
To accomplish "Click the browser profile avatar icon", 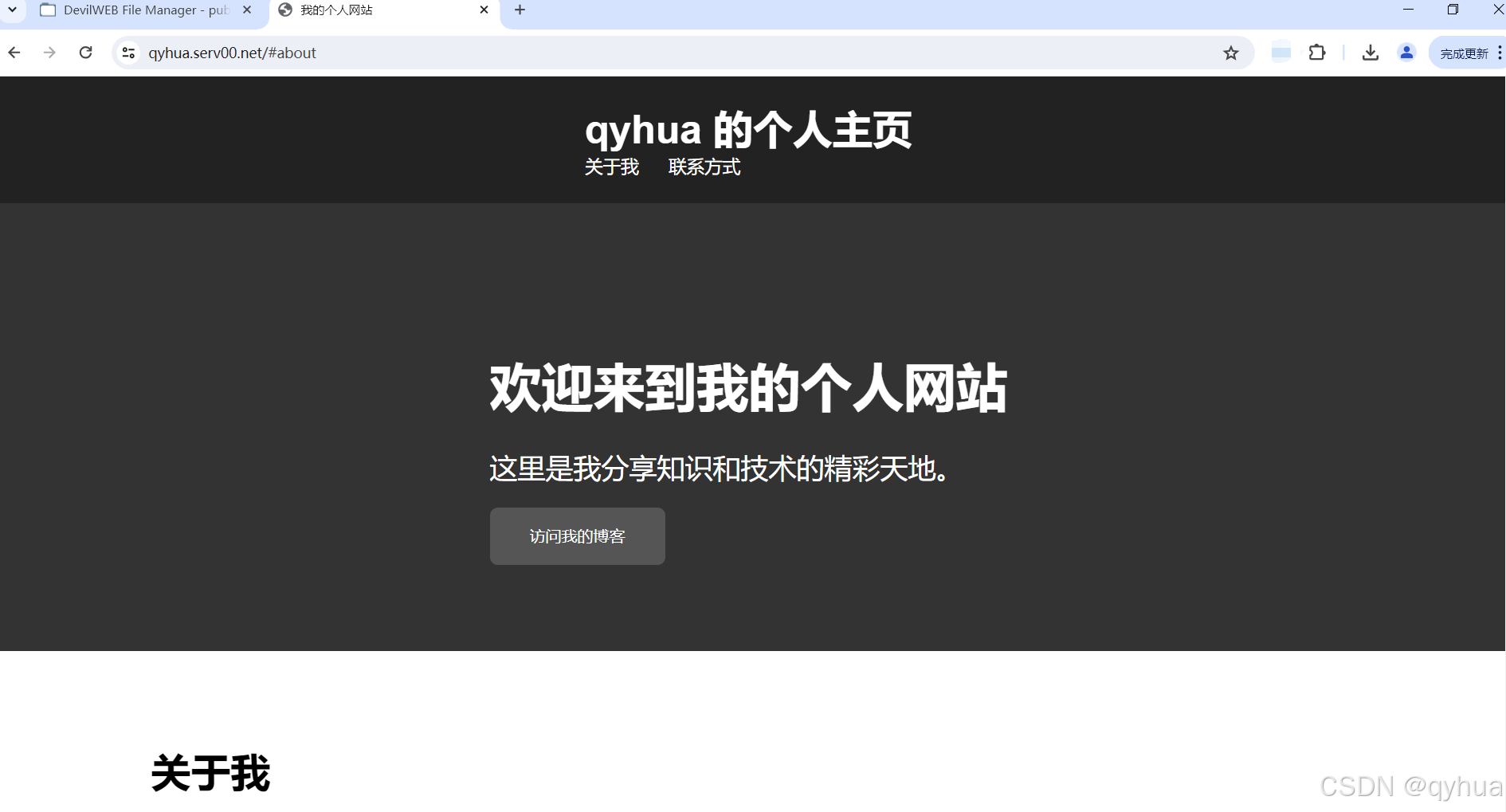I will click(x=1406, y=53).
